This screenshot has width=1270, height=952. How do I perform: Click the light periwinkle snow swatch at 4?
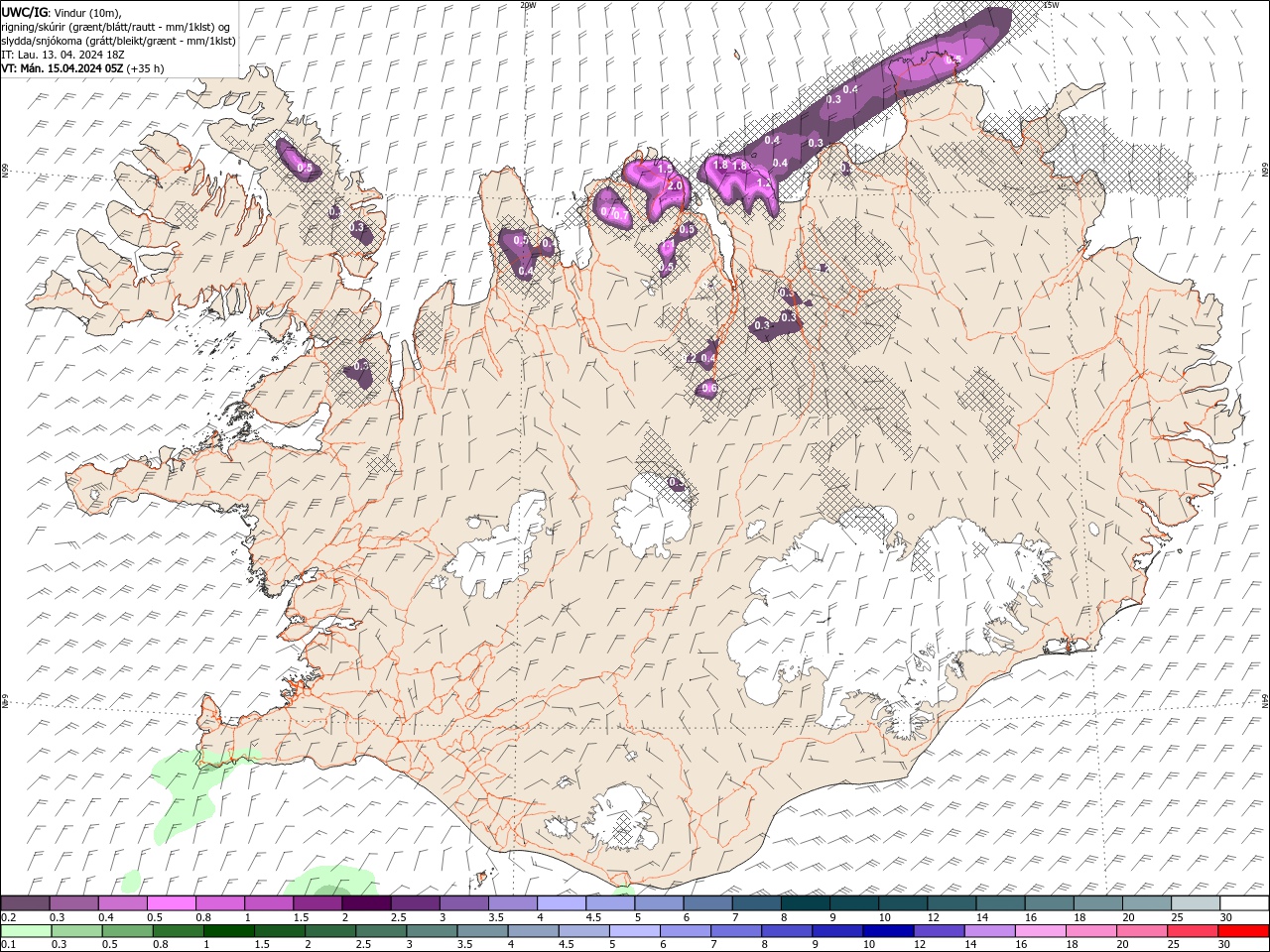pos(562,903)
